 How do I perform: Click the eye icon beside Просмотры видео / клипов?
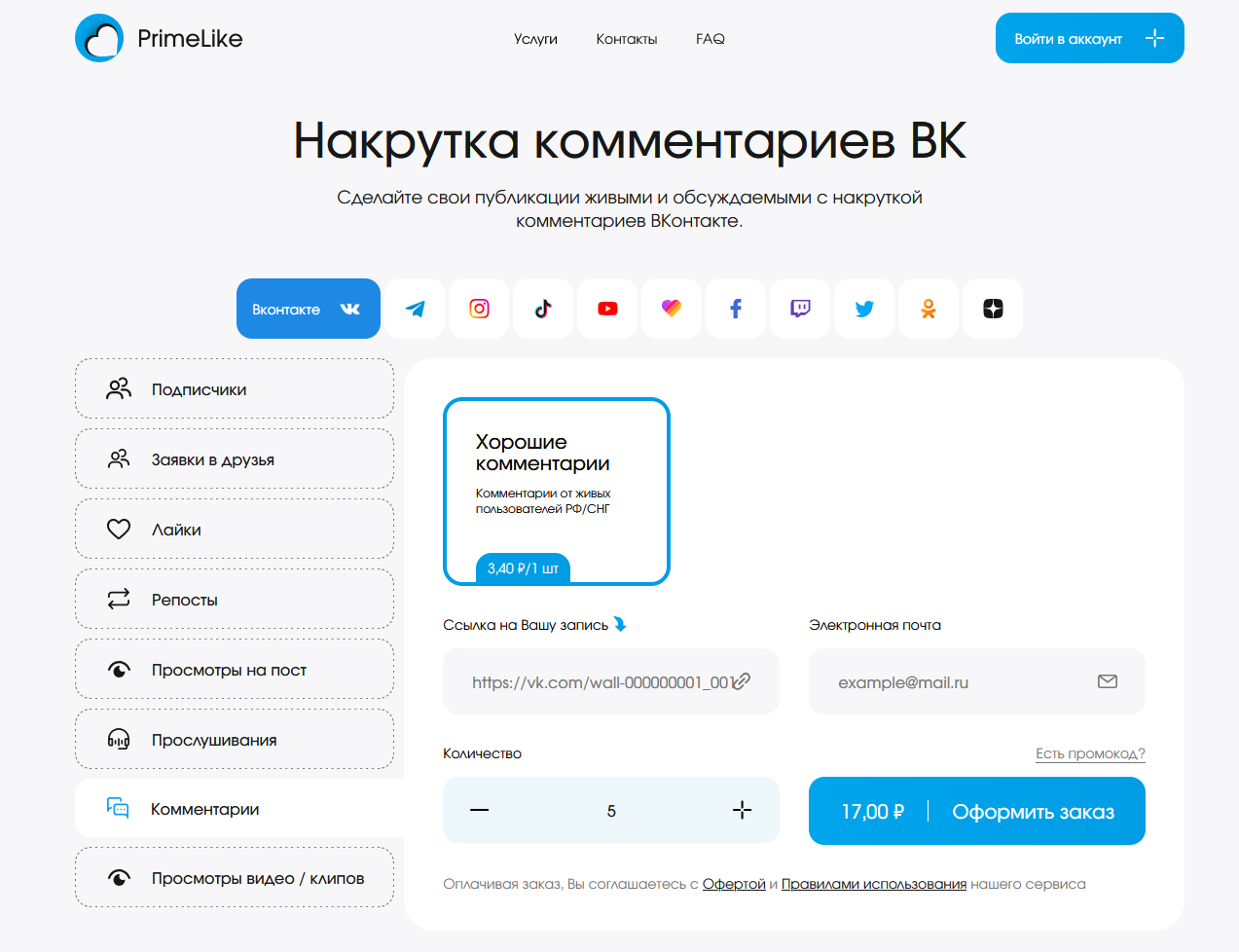click(x=119, y=877)
